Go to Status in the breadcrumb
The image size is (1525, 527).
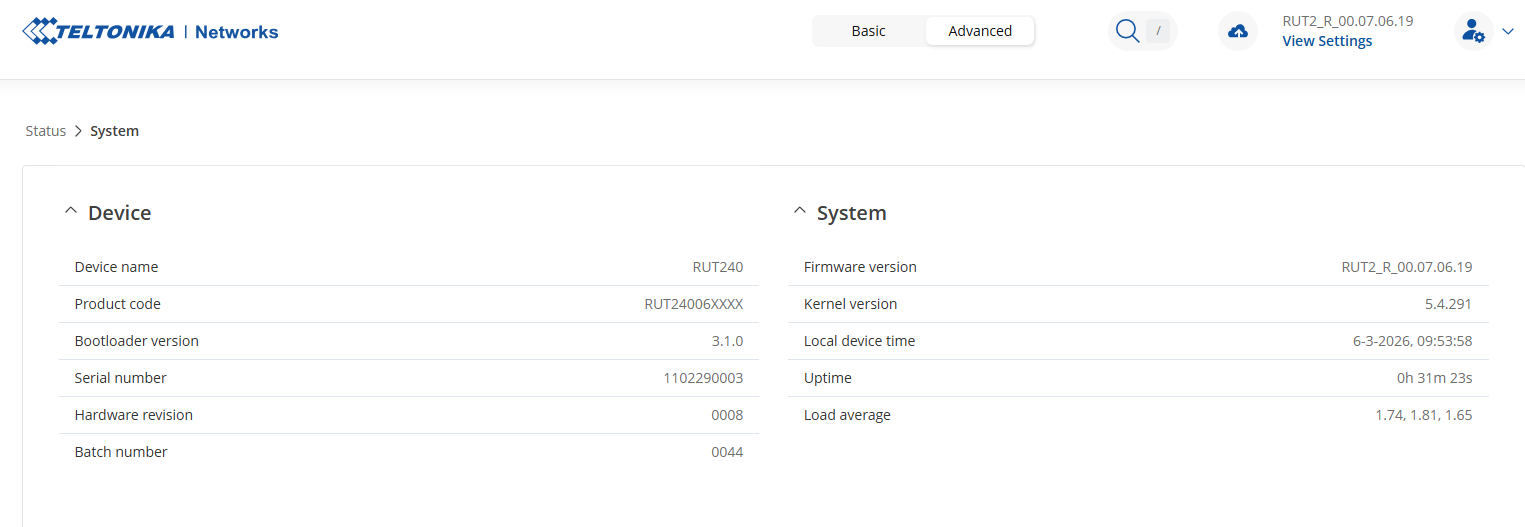(45, 131)
